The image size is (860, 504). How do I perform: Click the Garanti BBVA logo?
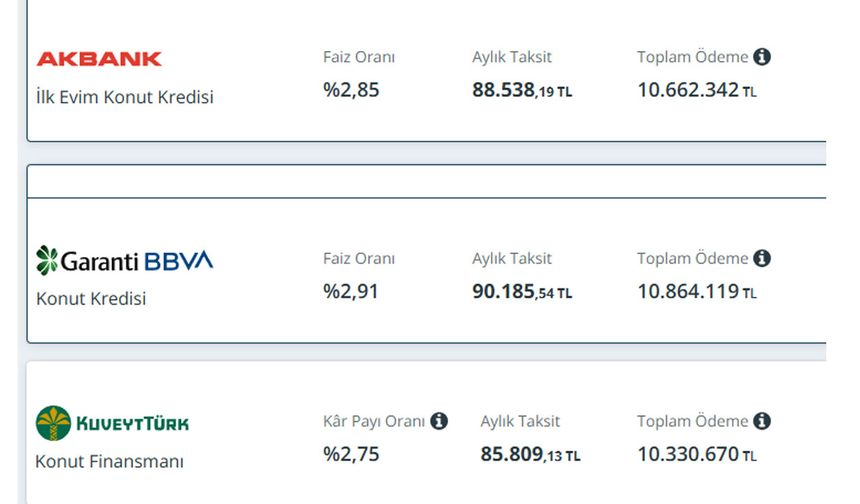tap(124, 261)
